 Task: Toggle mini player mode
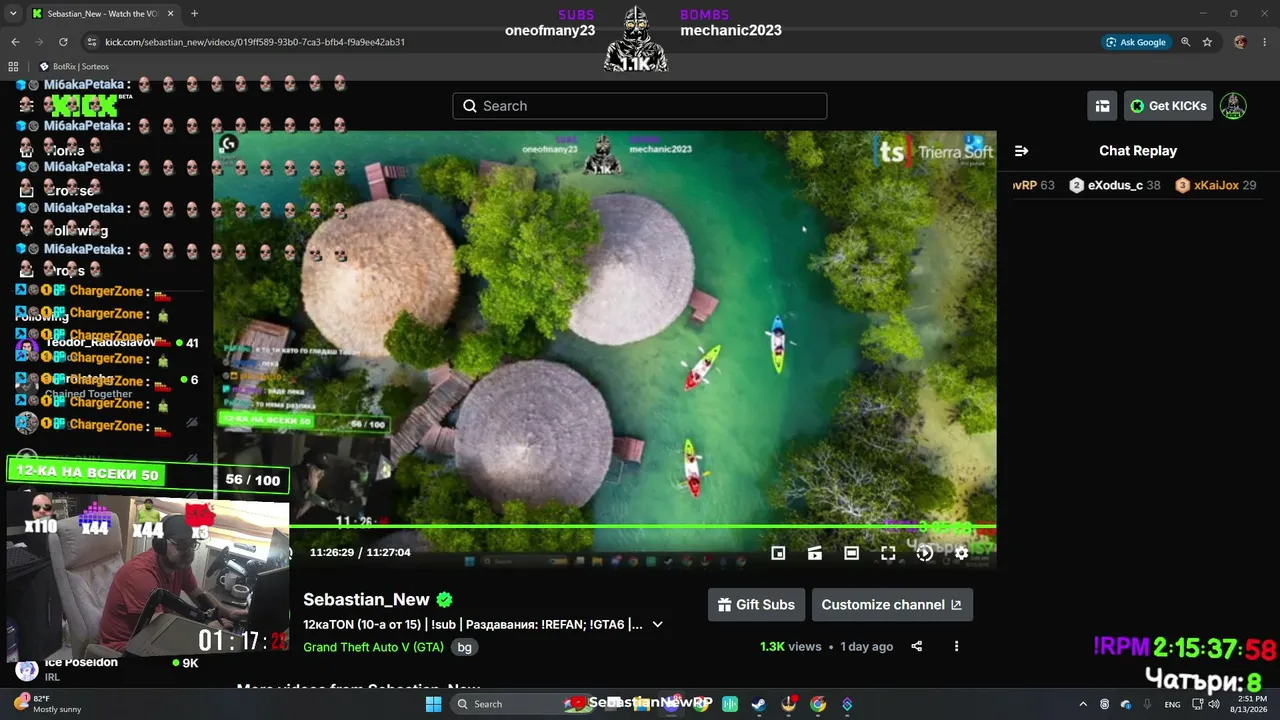778,553
